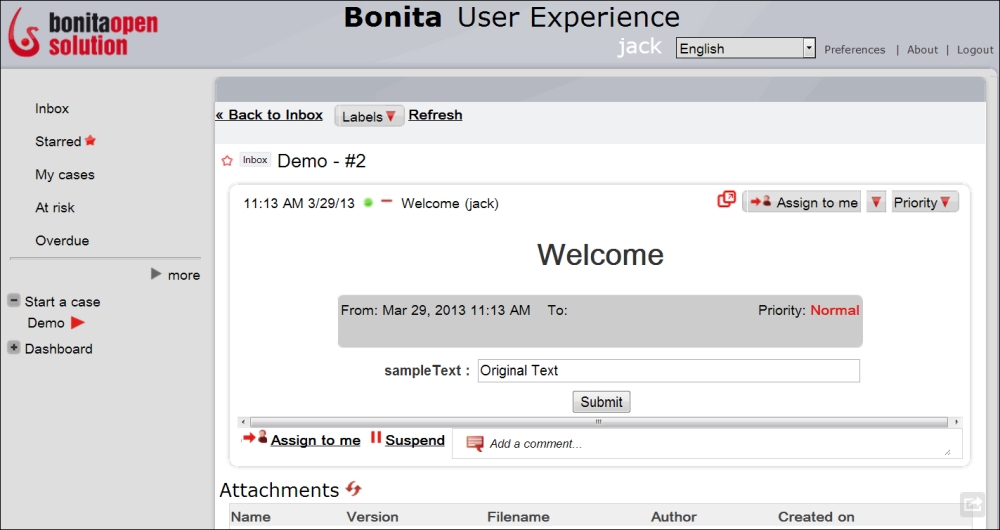Click the form's horizontal scrollbar thumb
Image resolution: width=1000 pixels, height=530 pixels.
599,422
